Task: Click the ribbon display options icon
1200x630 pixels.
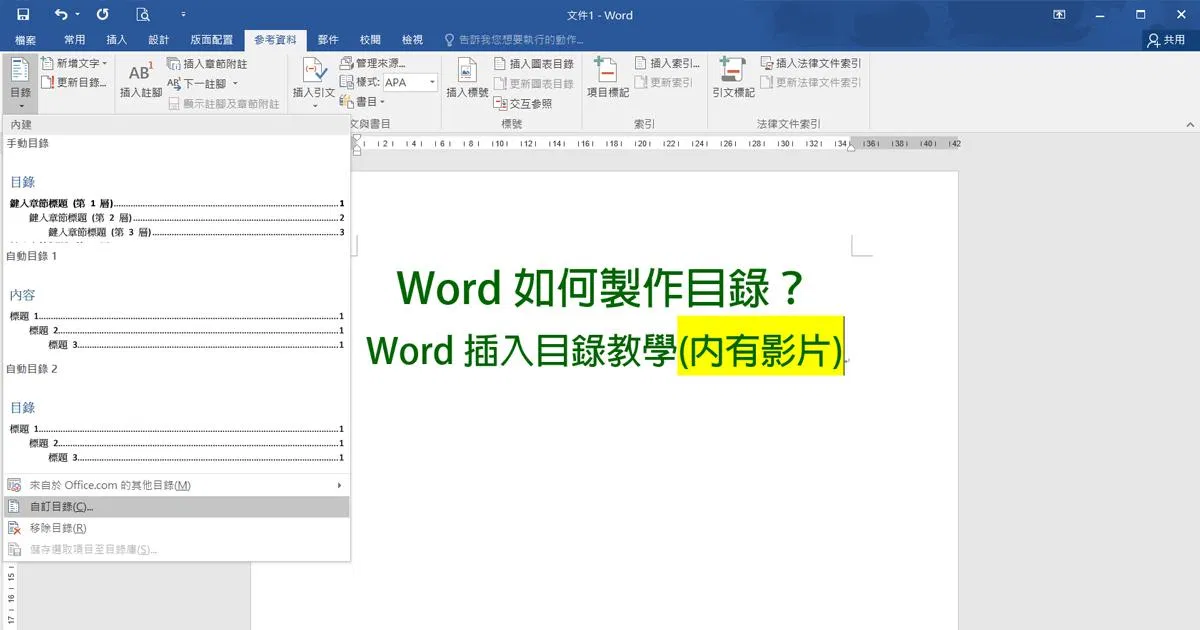Action: 1060,15
